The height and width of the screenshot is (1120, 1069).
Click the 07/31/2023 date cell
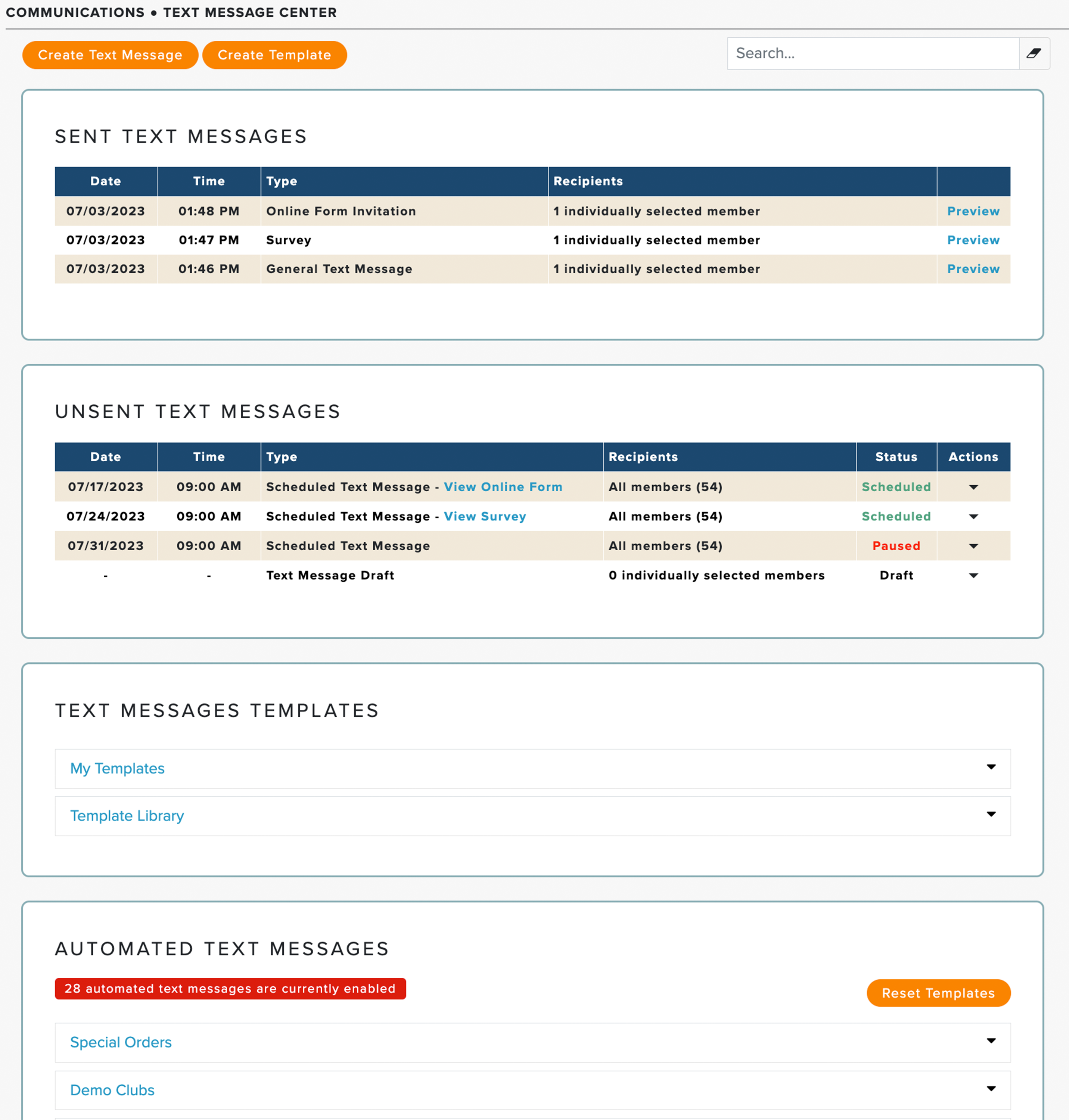106,546
